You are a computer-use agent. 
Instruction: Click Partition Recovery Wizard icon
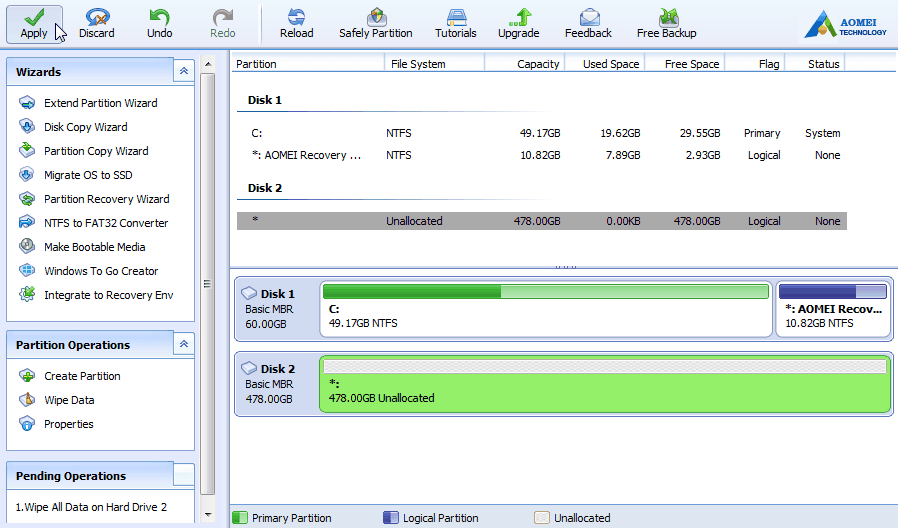pyautogui.click(x=27, y=199)
